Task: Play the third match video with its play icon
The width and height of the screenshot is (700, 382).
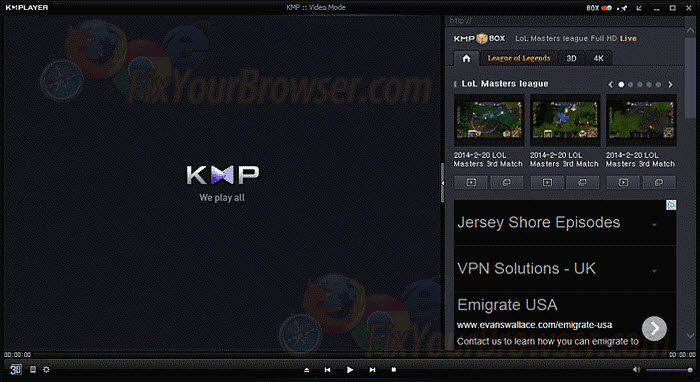Action: tap(623, 182)
